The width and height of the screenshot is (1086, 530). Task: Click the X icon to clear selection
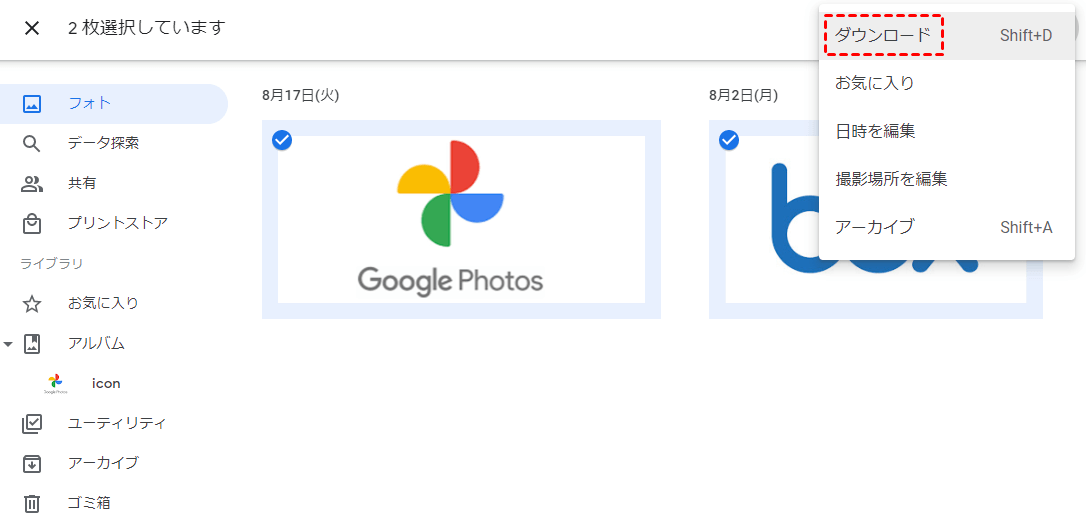point(32,28)
